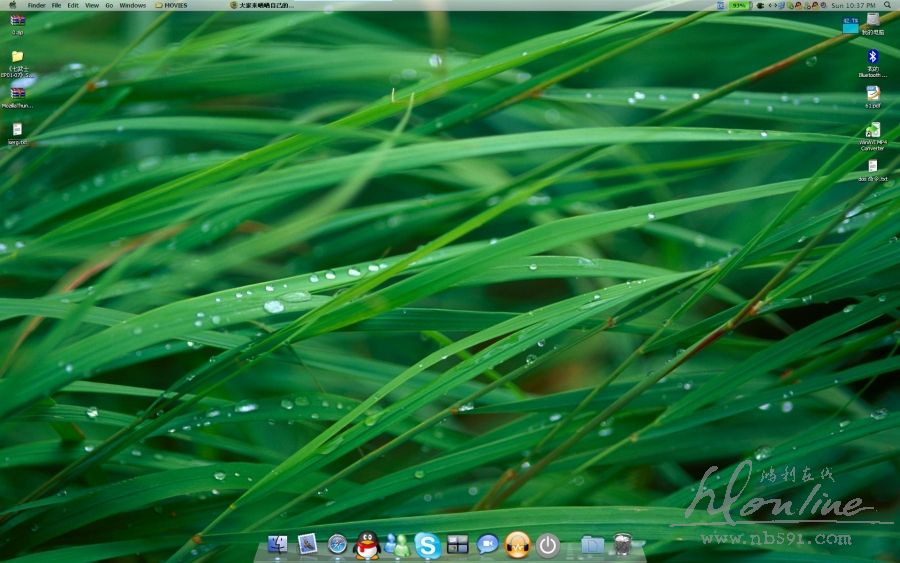Switch to the MOVIES folder window
900x563 pixels.
click(x=172, y=5)
